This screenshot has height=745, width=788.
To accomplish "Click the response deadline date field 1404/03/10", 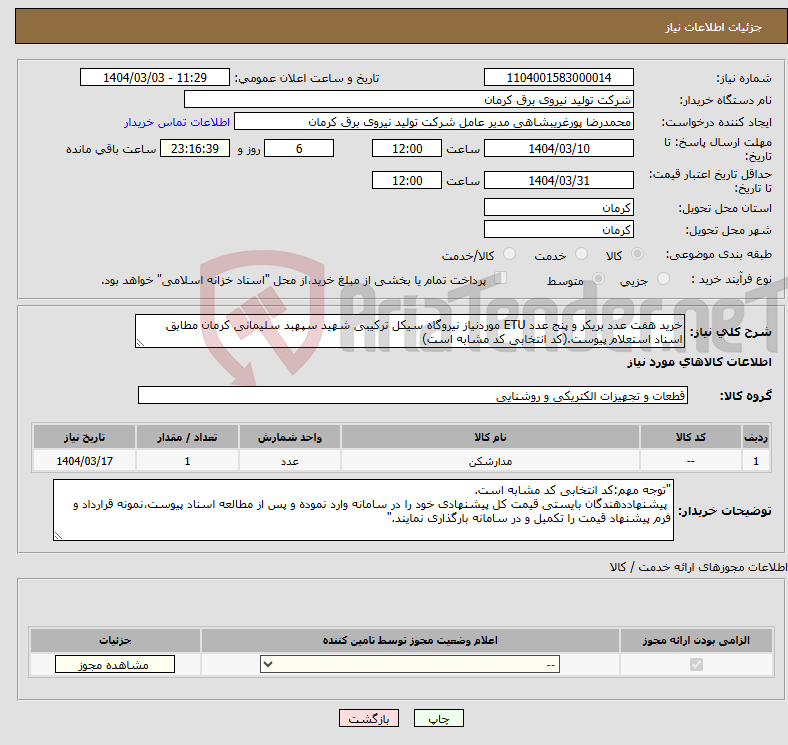I will (x=558, y=148).
